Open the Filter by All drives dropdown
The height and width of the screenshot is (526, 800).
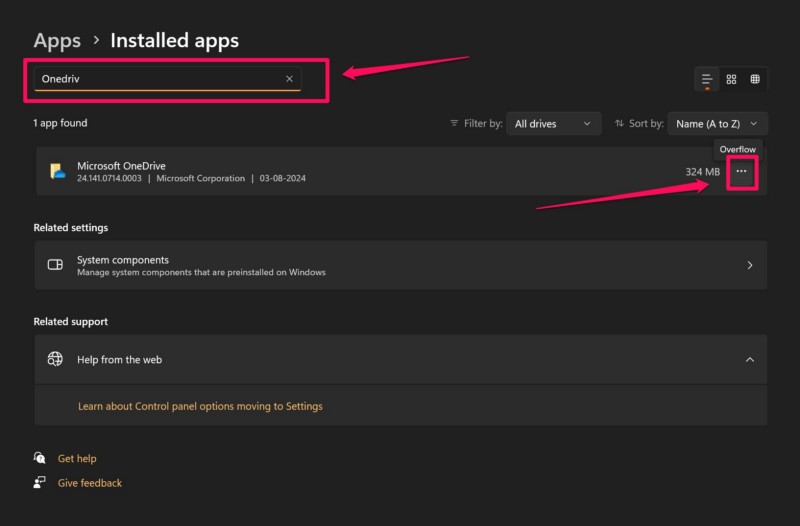click(552, 124)
